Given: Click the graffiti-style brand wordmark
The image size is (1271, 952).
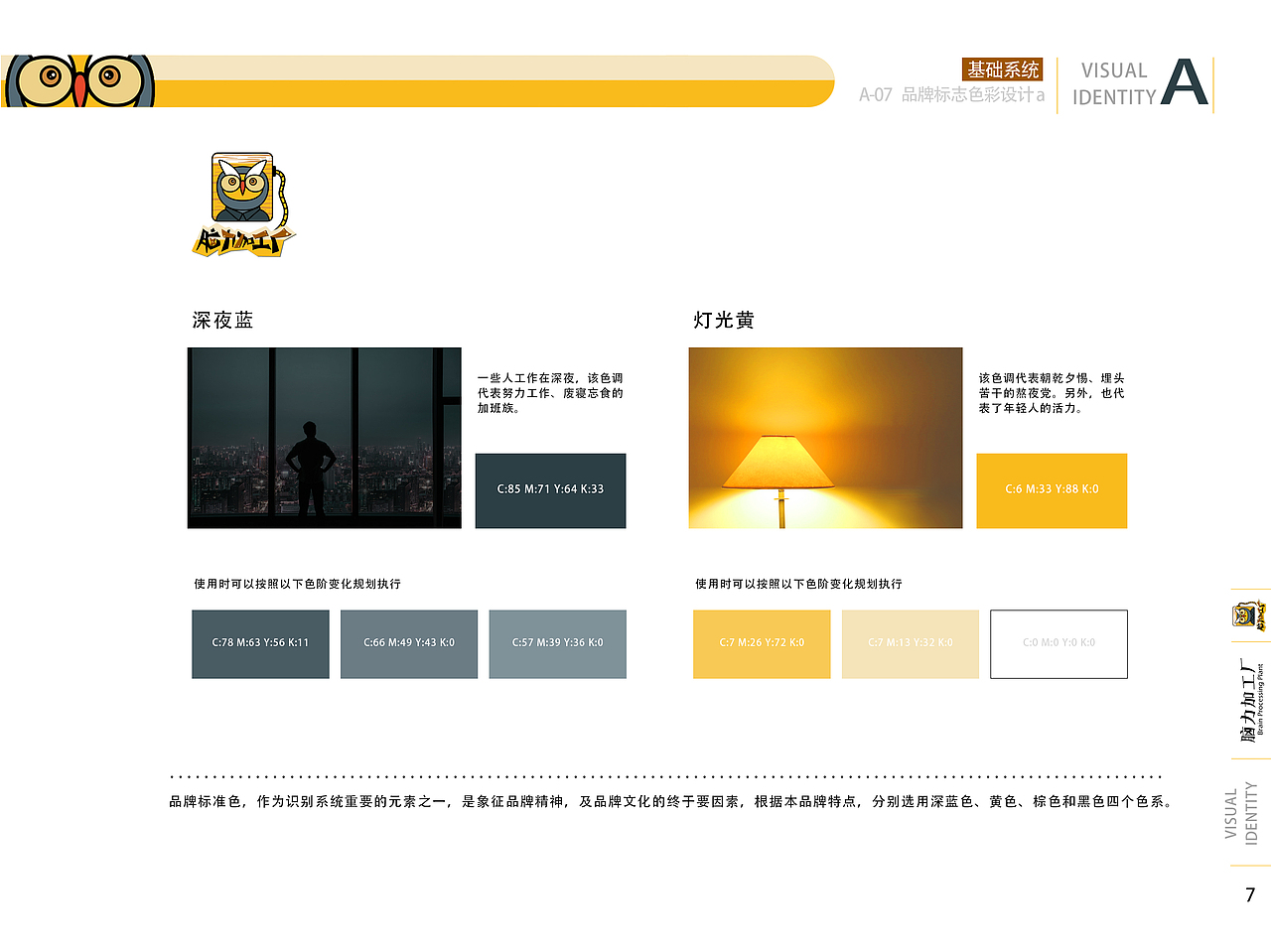Looking at the screenshot, I should [241, 240].
